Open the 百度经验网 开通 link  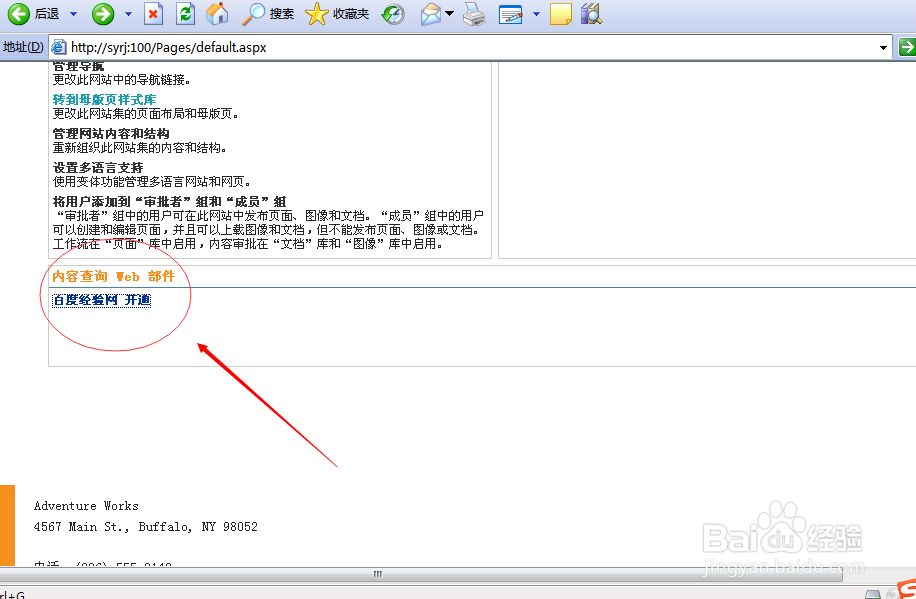click(102, 300)
